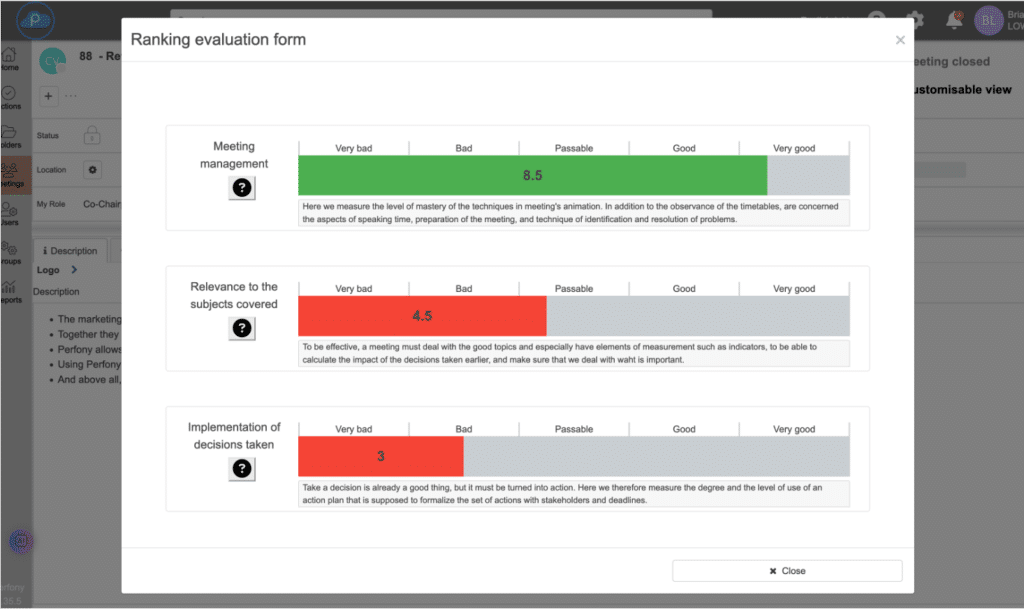This screenshot has height=609, width=1024.
Task: Click the plus add button
Action: click(x=49, y=96)
